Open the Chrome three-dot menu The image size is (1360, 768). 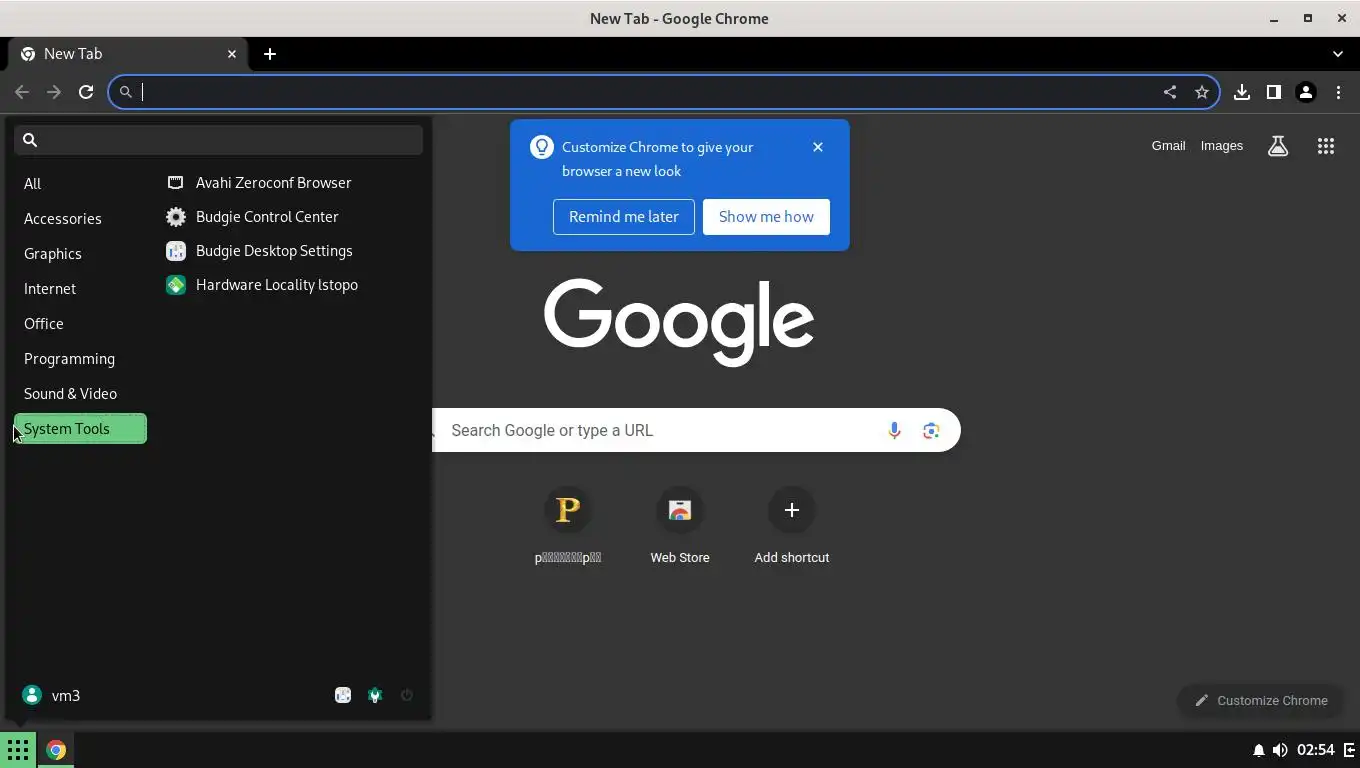(x=1338, y=92)
